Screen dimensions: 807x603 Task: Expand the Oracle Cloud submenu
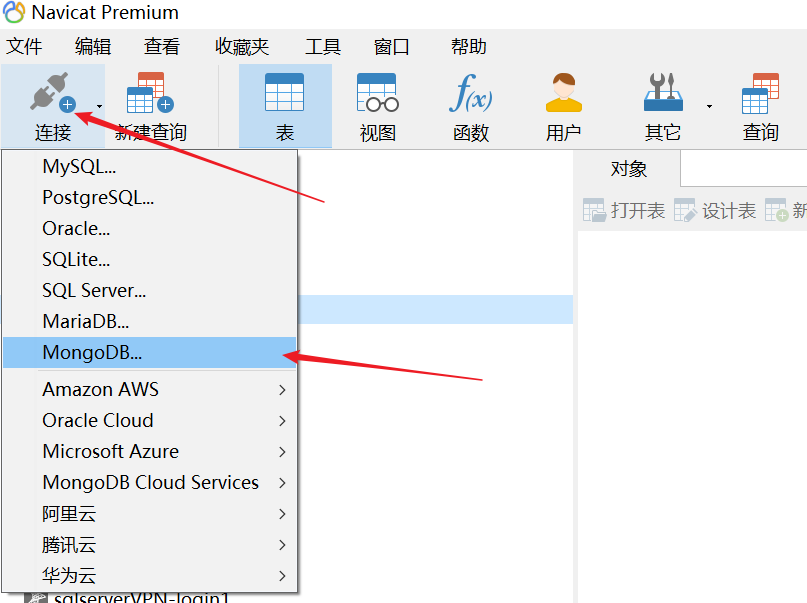[150, 420]
